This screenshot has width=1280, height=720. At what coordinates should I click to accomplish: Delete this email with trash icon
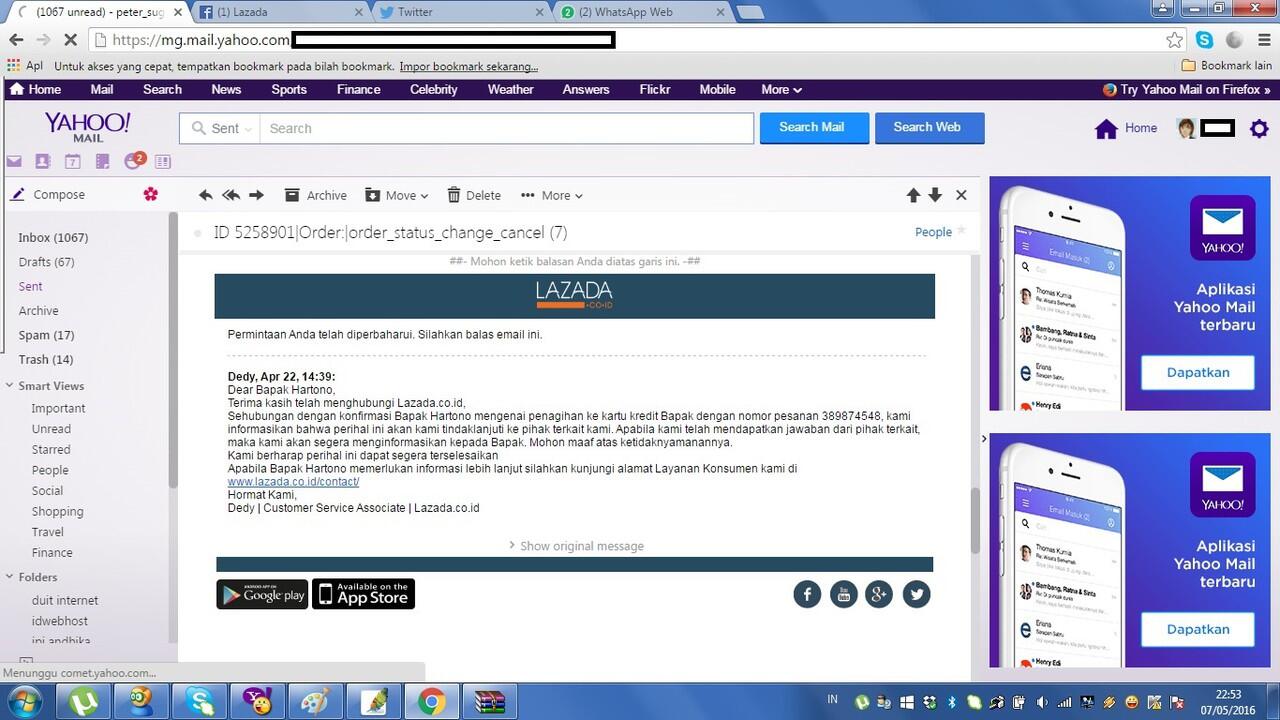coord(474,195)
